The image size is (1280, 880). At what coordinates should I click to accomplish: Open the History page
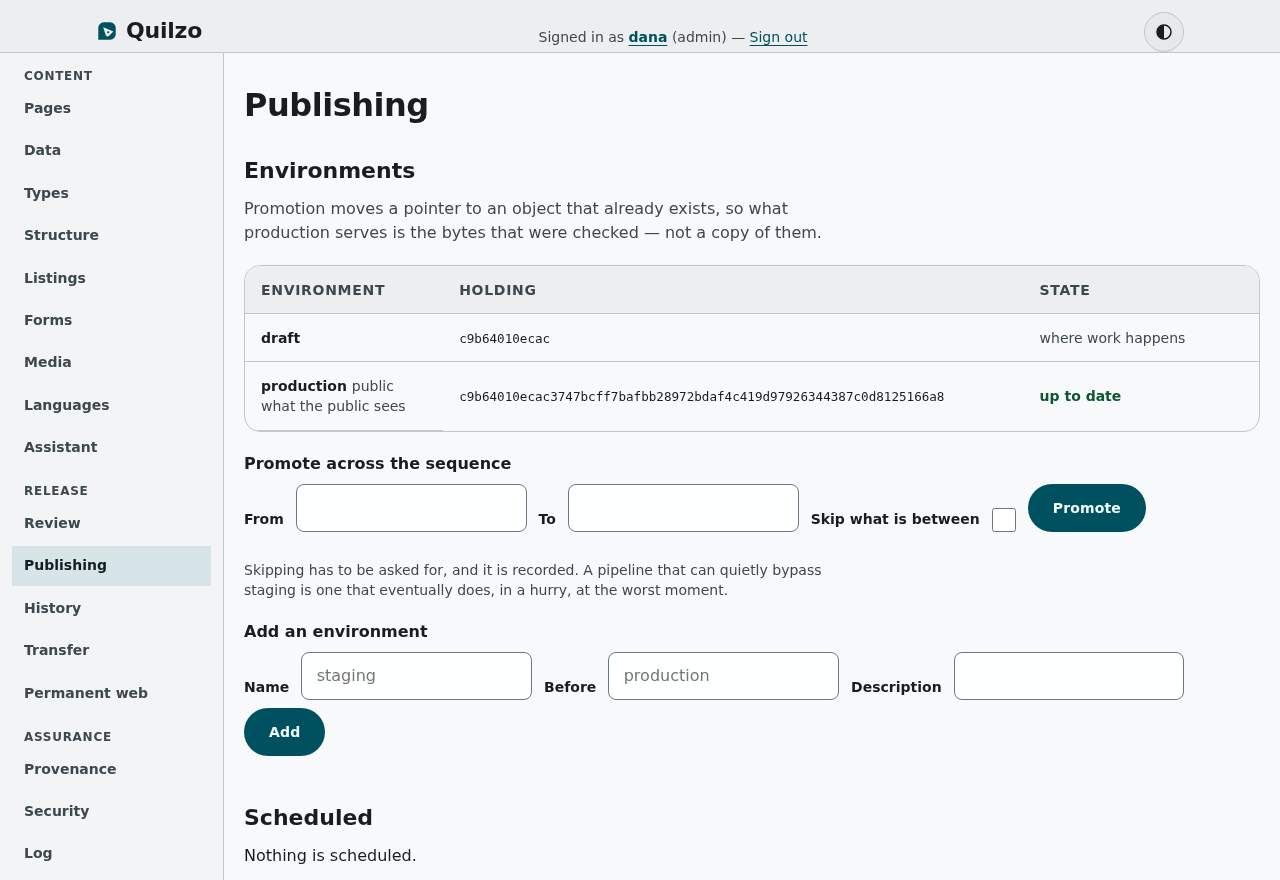pyautogui.click(x=111, y=608)
